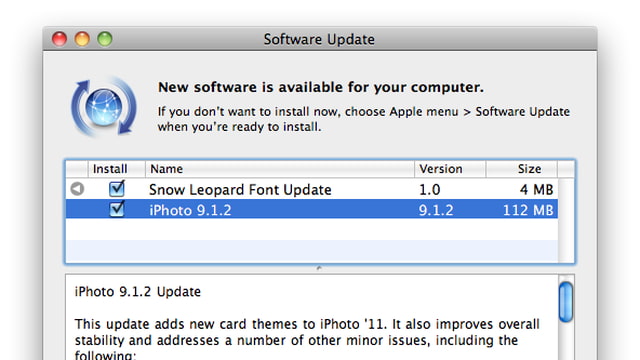Click the Software Update globe icon
640x360 pixels.
(x=104, y=107)
